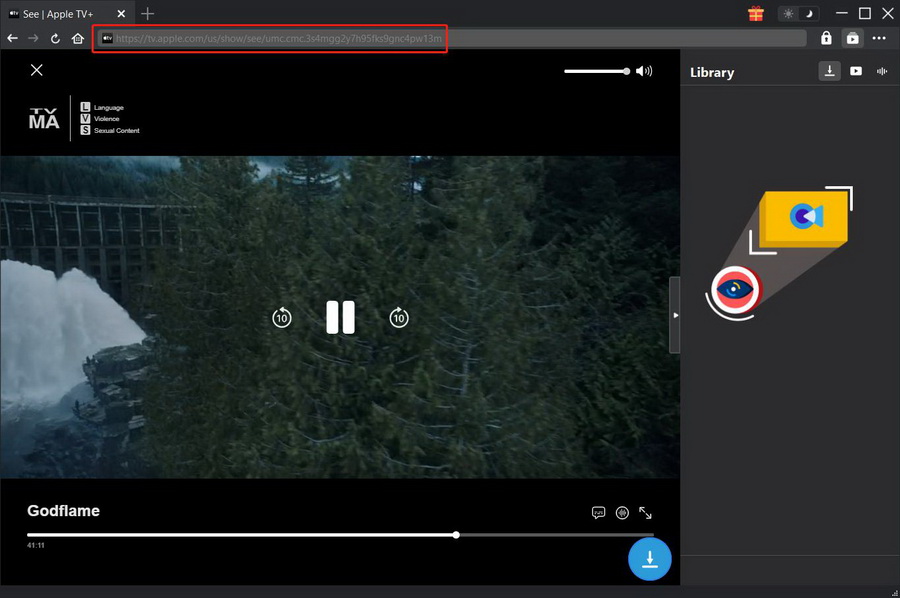The width and height of the screenshot is (900, 598).
Task: Adjust the volume slider
Action: 597,71
